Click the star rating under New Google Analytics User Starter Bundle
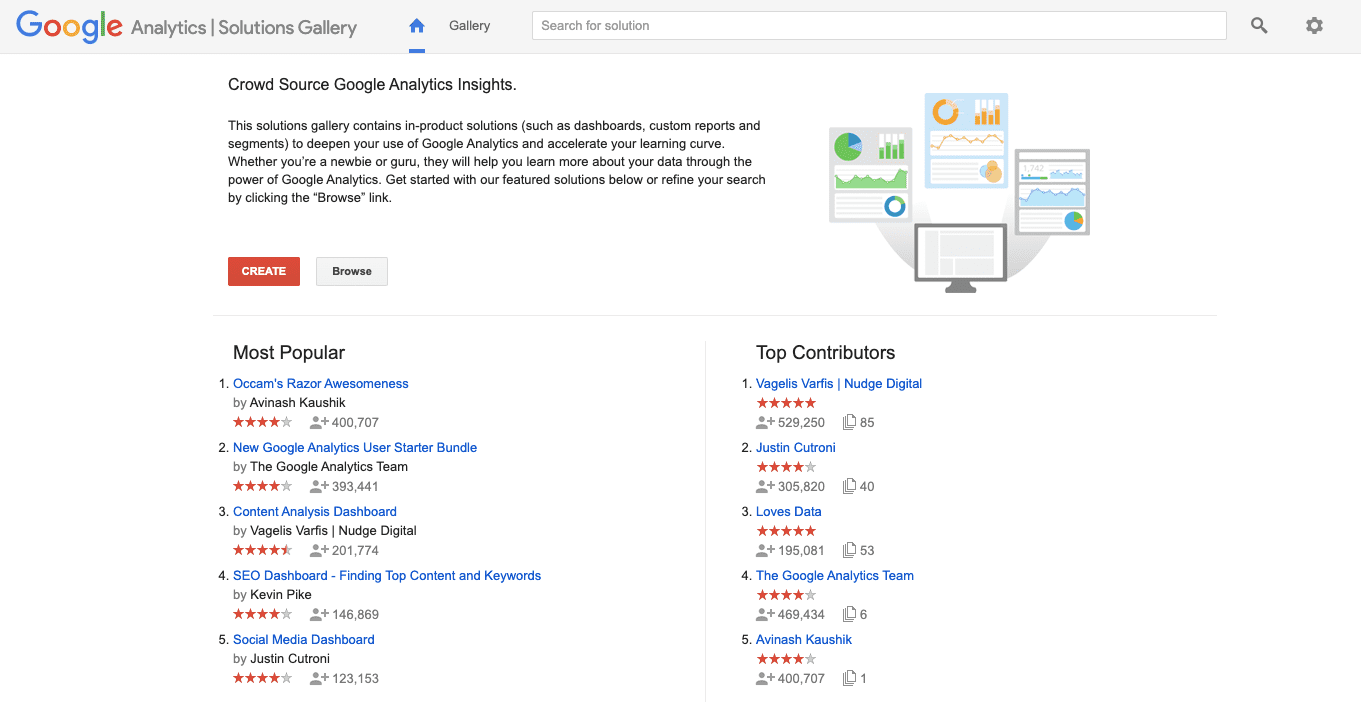 tap(263, 486)
